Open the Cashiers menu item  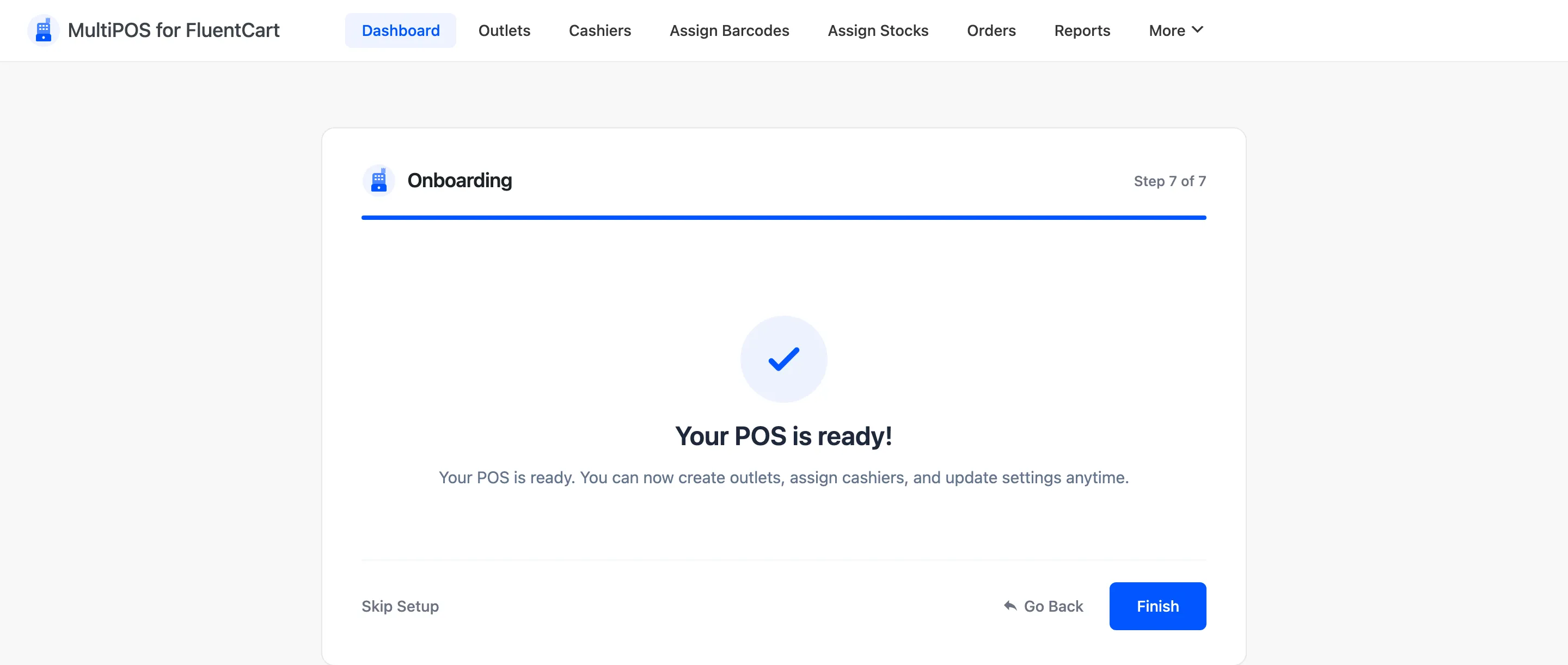pos(599,30)
